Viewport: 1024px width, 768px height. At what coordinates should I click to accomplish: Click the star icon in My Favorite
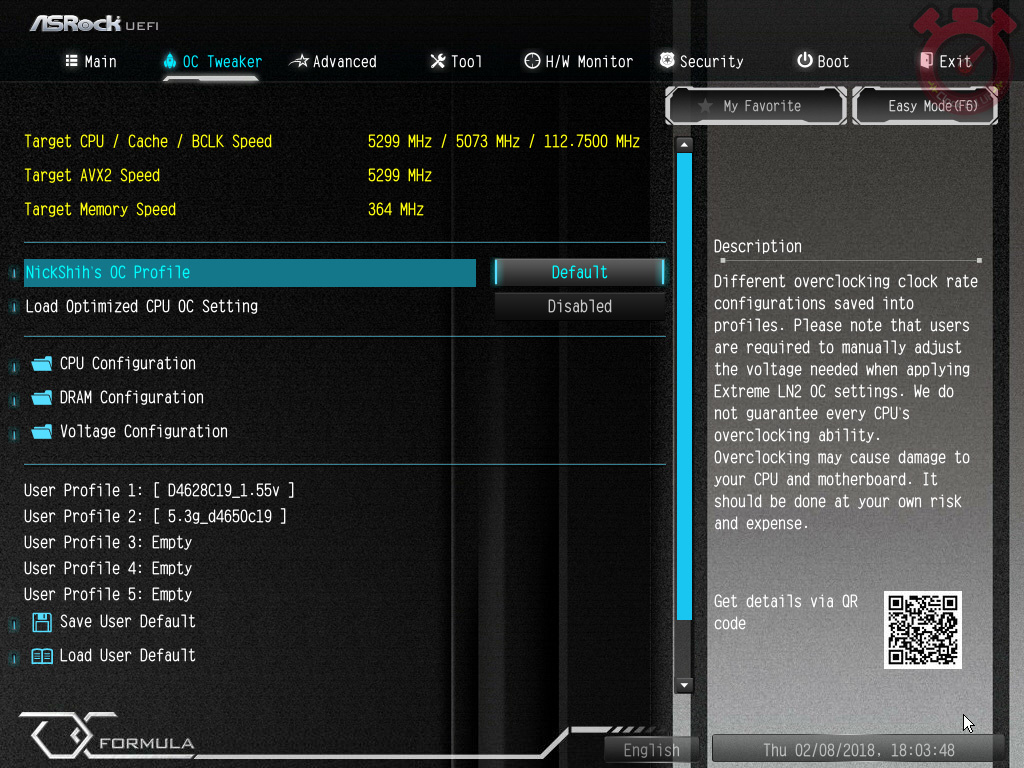coord(705,106)
